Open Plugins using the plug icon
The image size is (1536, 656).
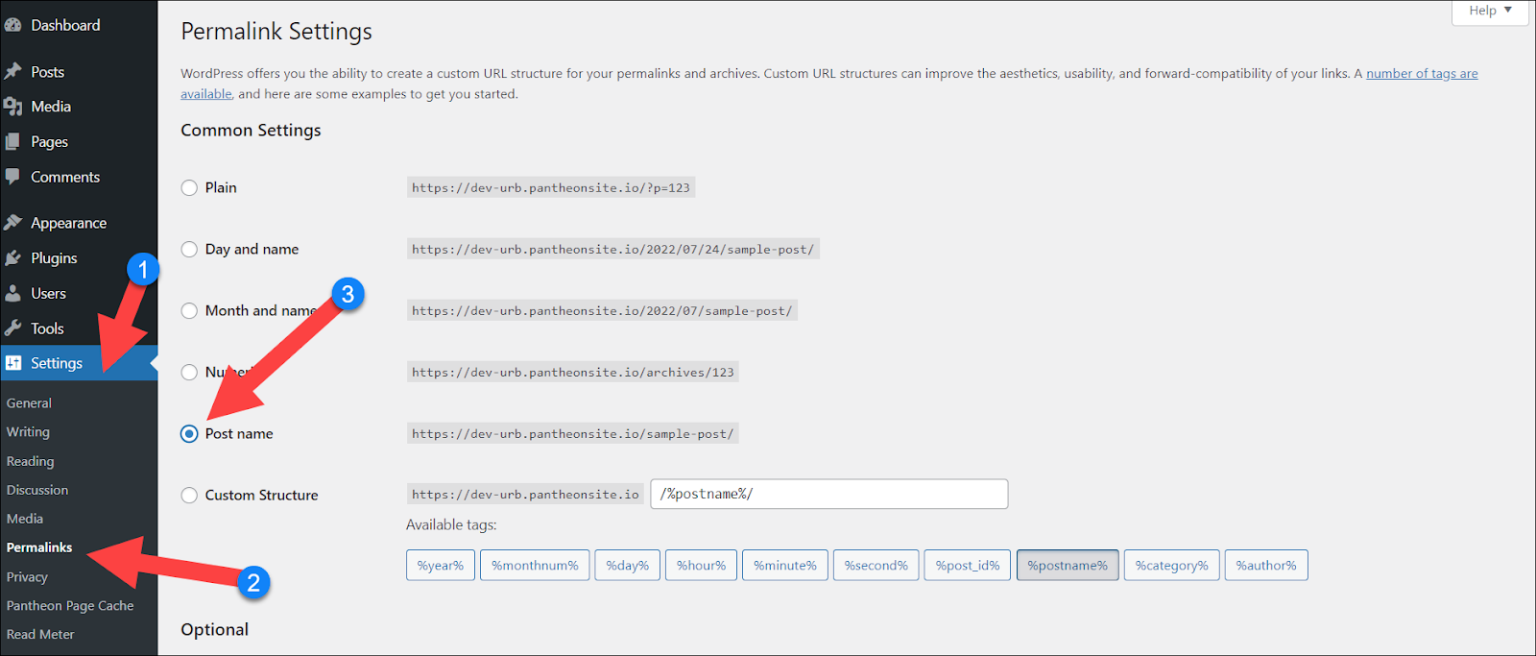13,257
